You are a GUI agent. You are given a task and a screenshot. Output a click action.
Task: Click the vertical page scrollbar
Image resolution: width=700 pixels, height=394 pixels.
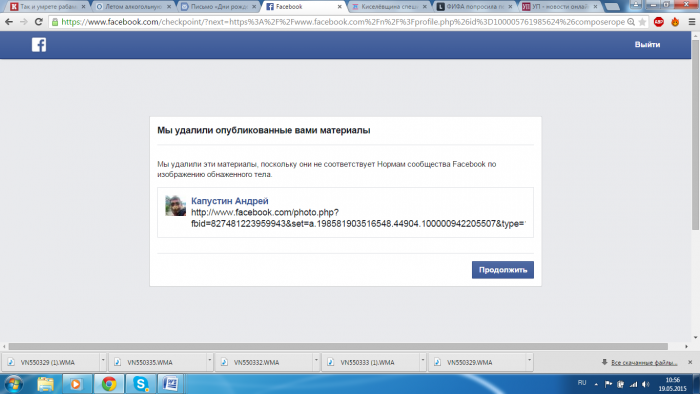point(696,136)
